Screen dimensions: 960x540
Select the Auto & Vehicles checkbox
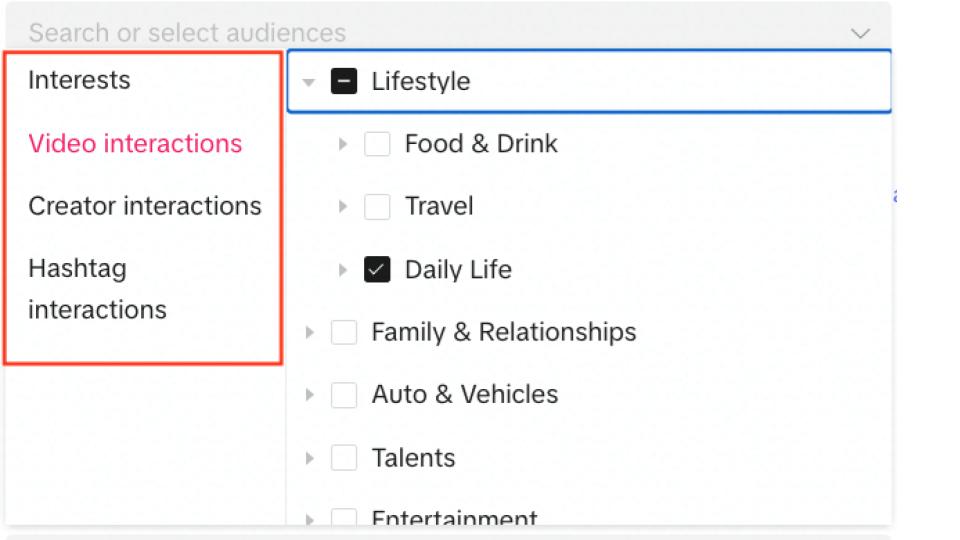pyautogui.click(x=344, y=395)
